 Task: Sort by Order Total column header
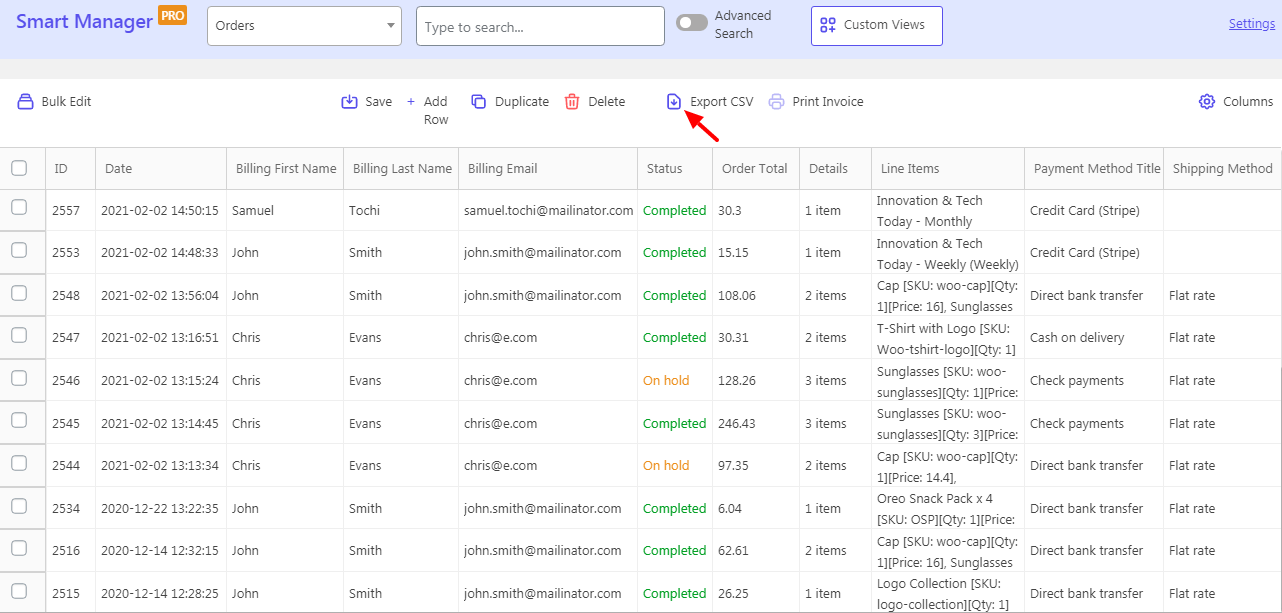point(755,169)
